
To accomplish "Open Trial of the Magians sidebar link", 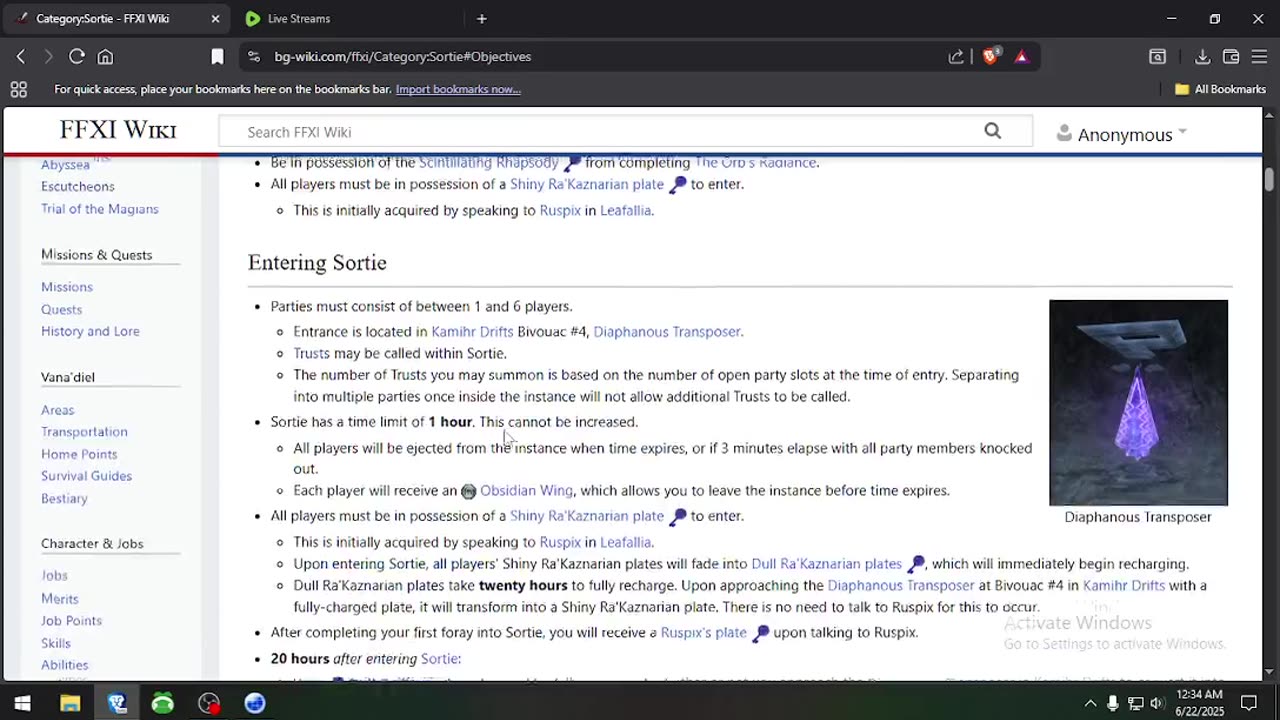I will pos(100,209).
